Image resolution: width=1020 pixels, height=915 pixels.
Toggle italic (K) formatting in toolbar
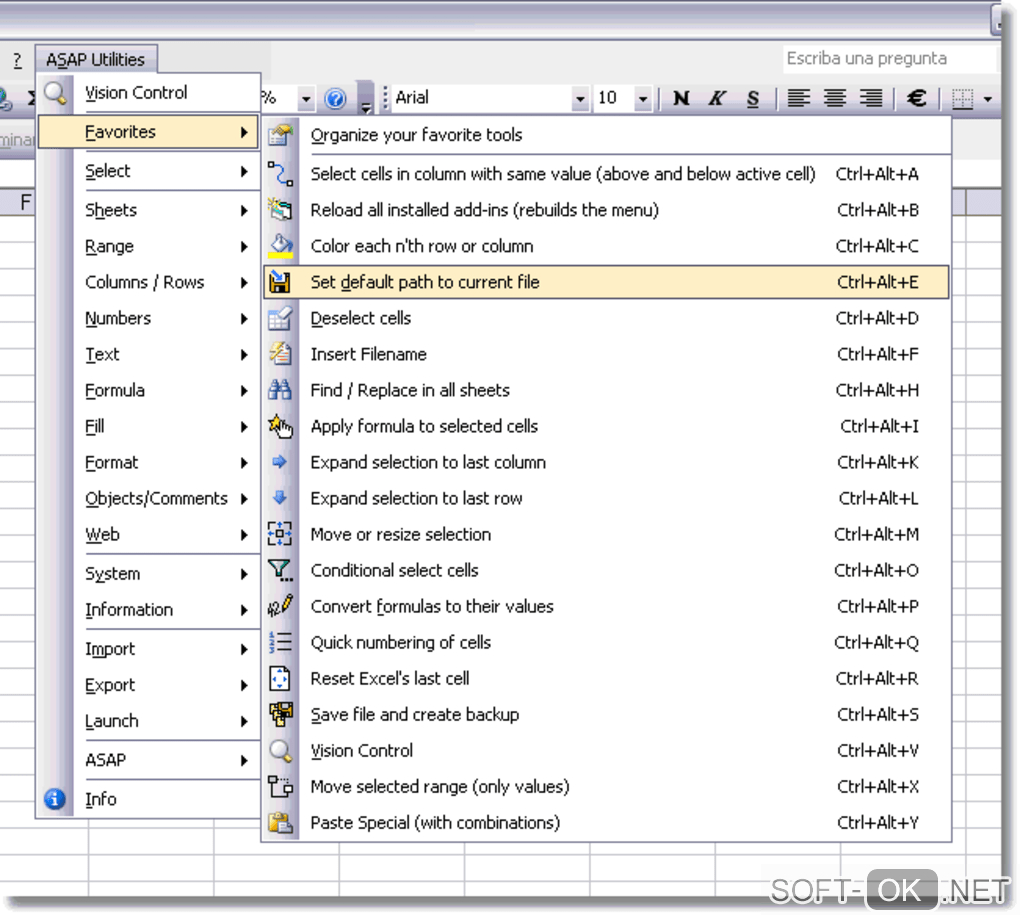coord(718,98)
